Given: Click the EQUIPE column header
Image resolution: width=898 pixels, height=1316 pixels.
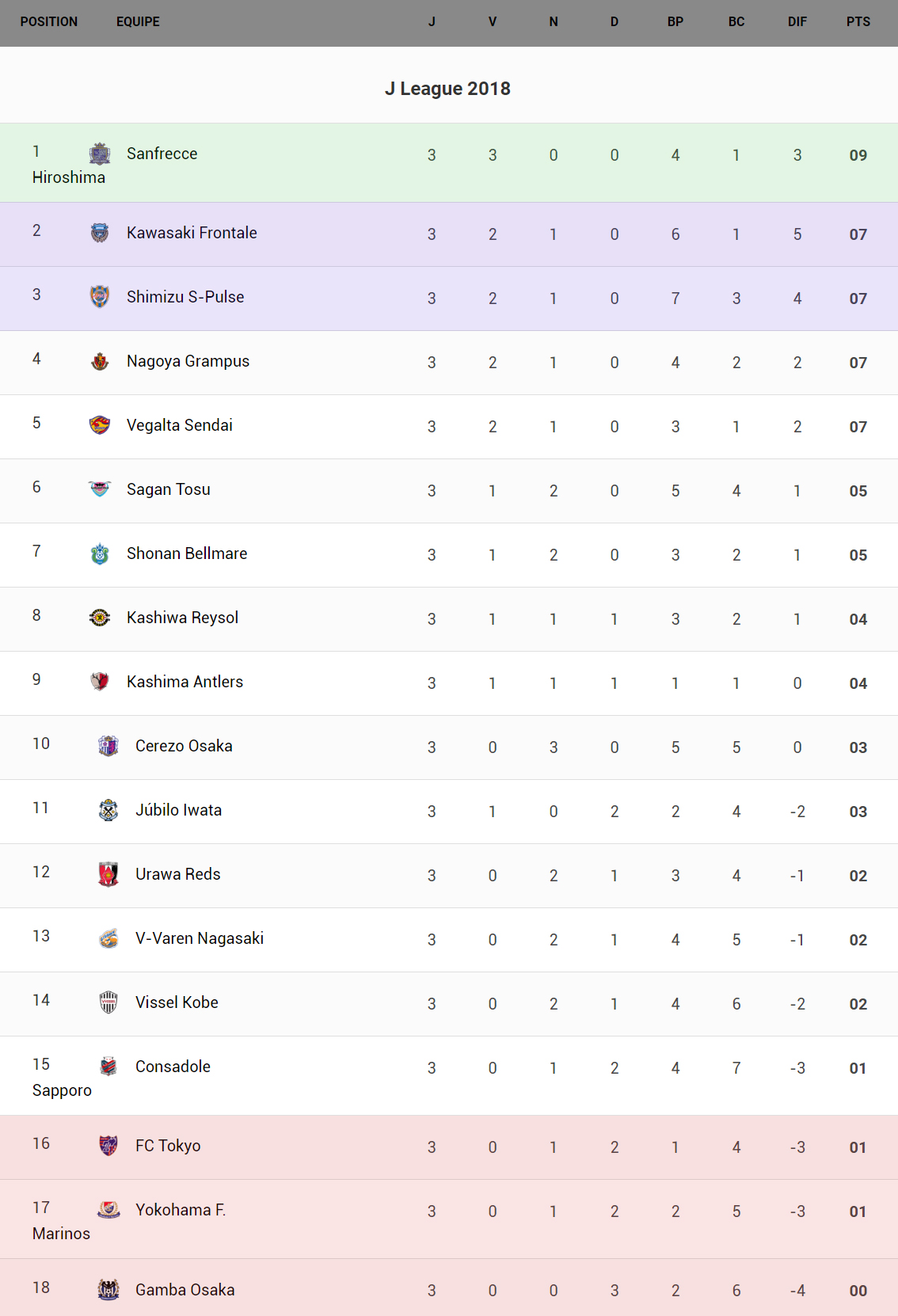Looking at the screenshot, I should pyautogui.click(x=138, y=22).
